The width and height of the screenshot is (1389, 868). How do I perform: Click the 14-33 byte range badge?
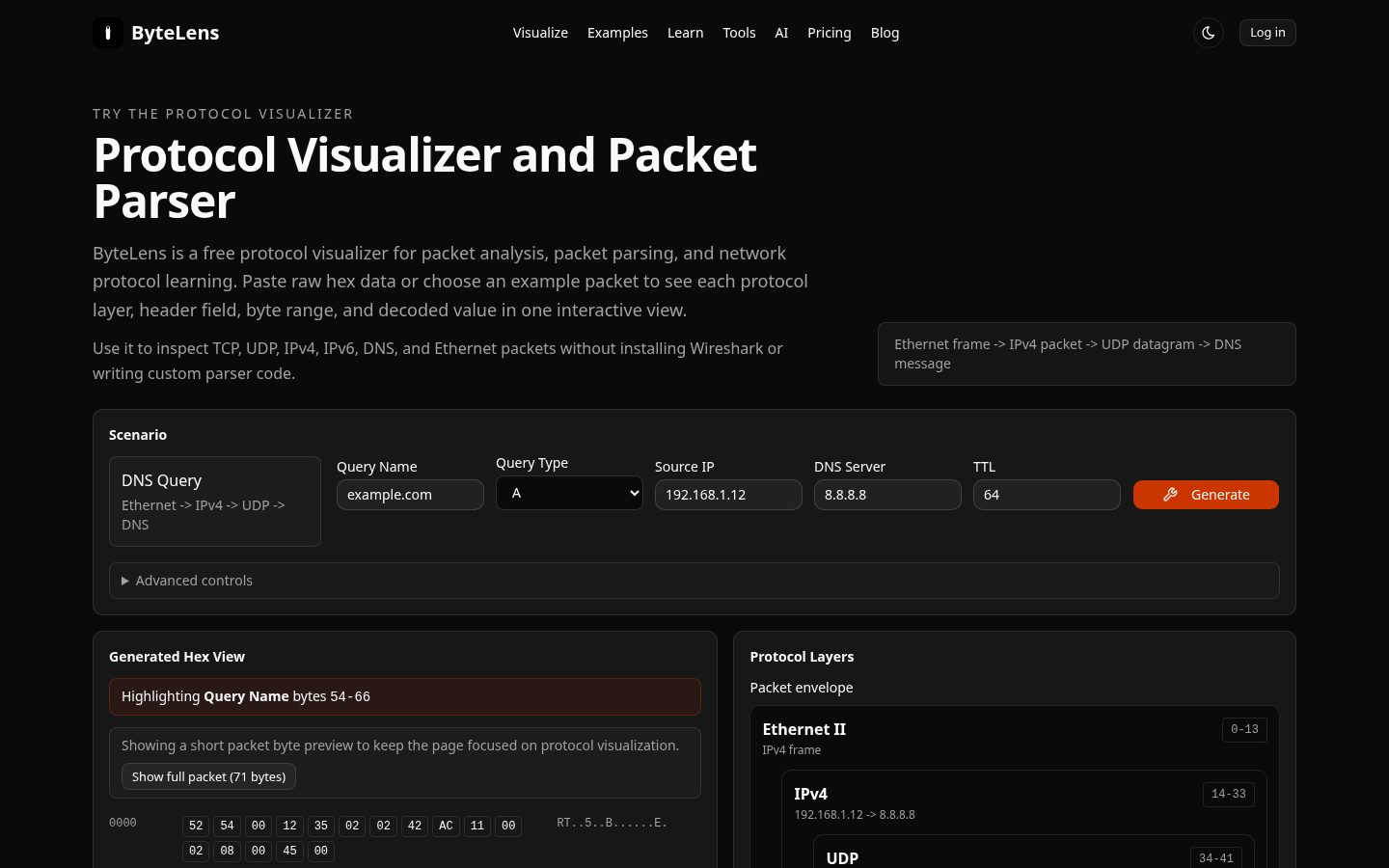[x=1229, y=795]
